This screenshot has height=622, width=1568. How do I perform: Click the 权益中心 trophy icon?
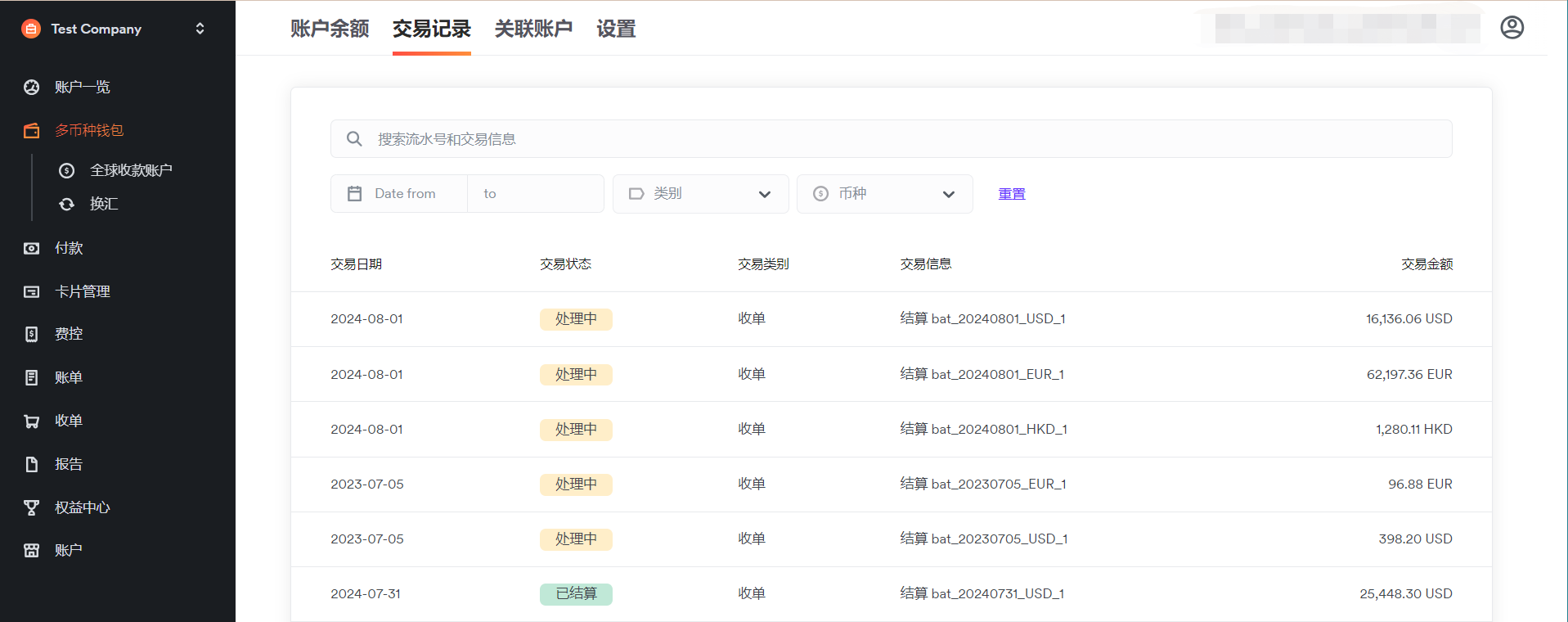pos(32,507)
